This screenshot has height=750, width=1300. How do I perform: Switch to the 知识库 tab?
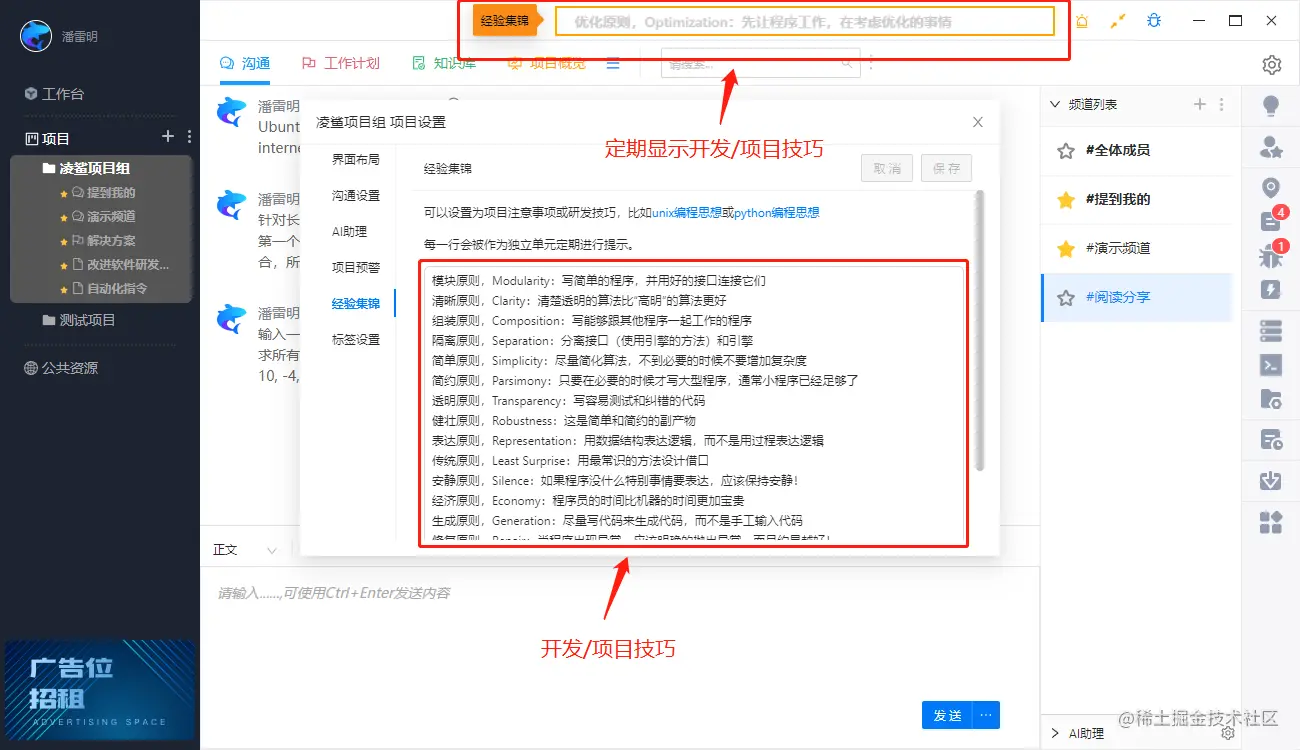444,63
